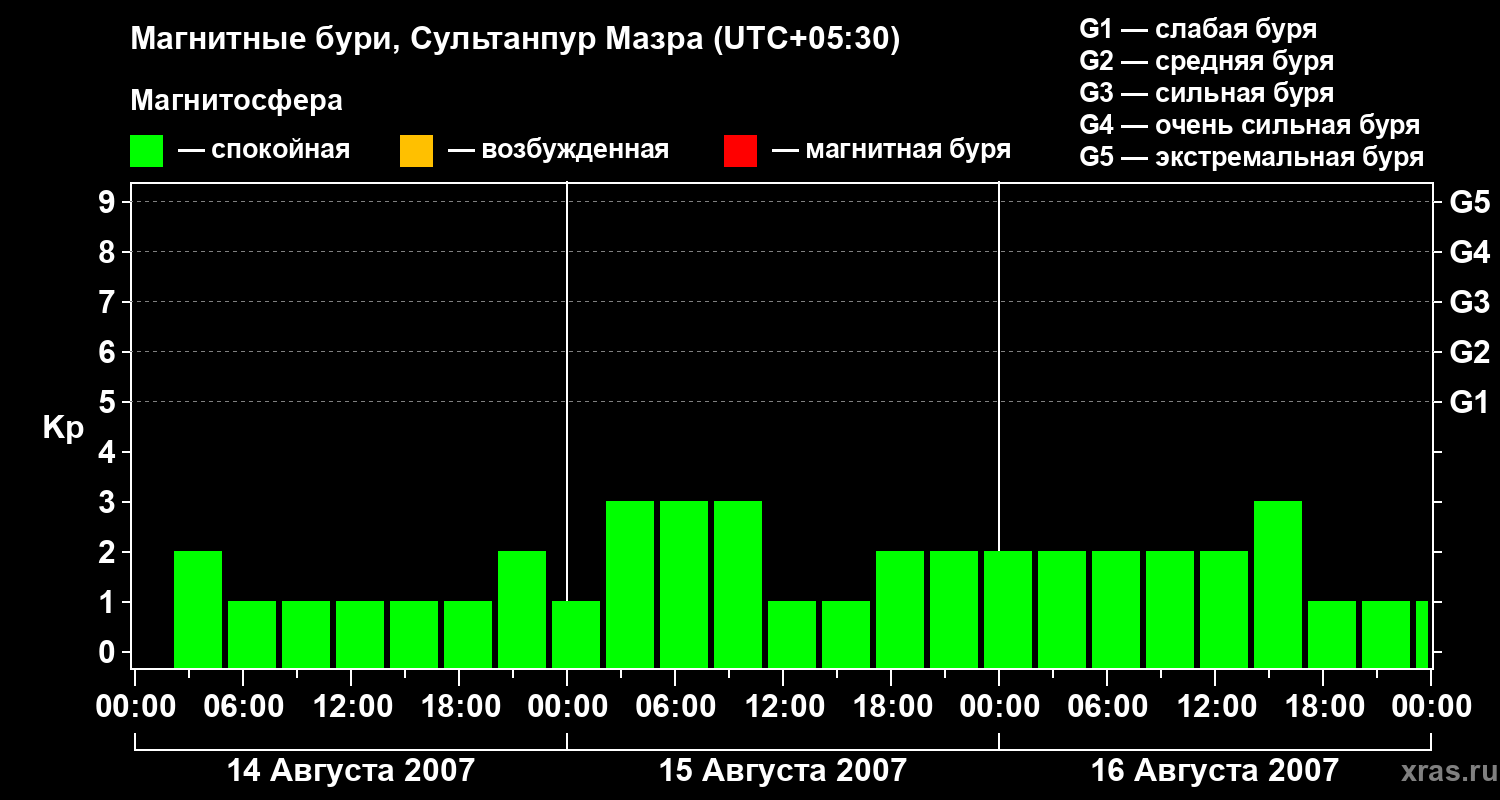Click the right-axis 'G2' storm level label

1469,352
